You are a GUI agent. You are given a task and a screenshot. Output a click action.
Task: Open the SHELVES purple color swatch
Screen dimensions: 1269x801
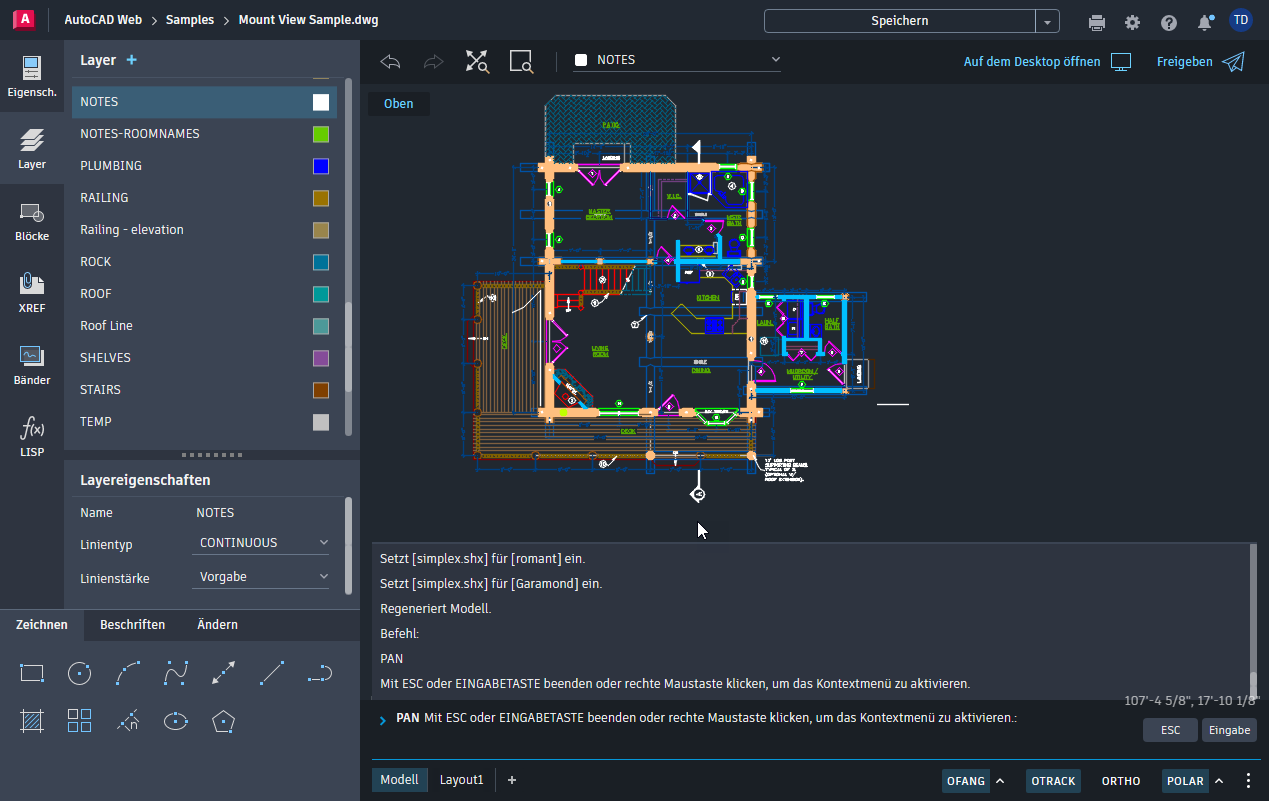(321, 358)
